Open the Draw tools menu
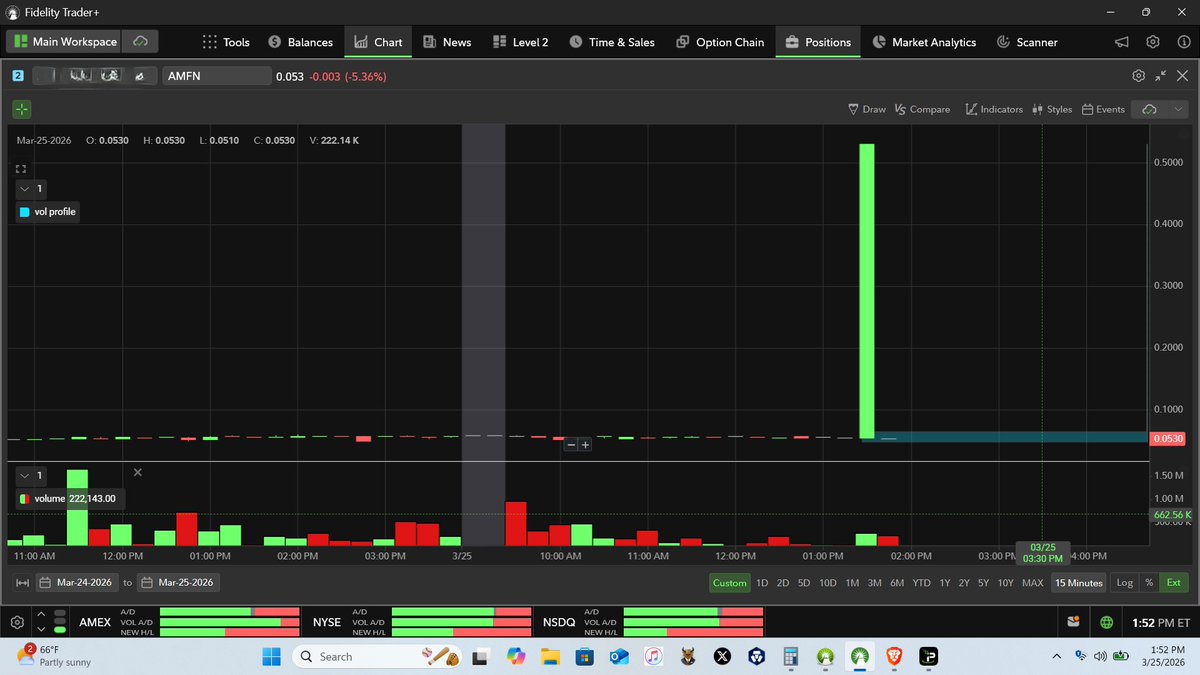The image size is (1200, 675). click(866, 109)
